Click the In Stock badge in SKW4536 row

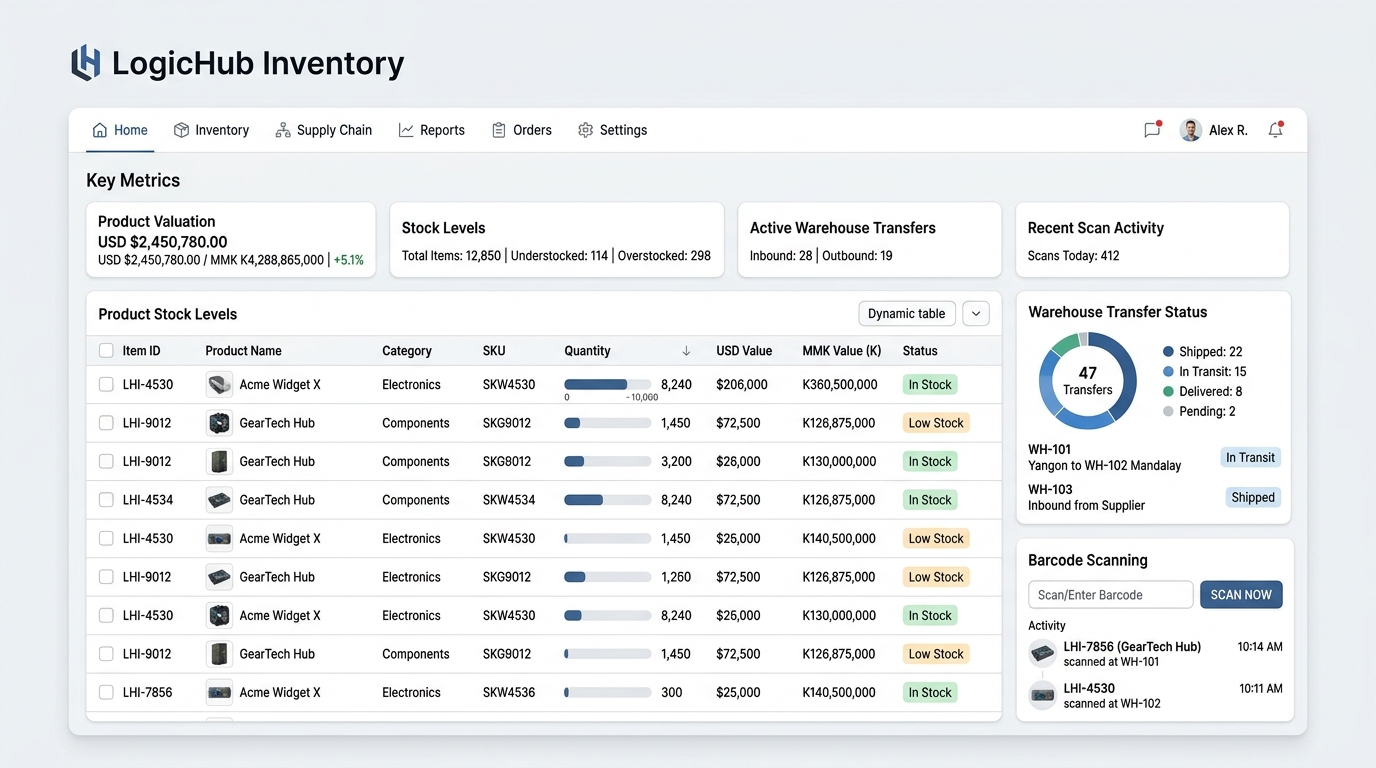point(930,692)
